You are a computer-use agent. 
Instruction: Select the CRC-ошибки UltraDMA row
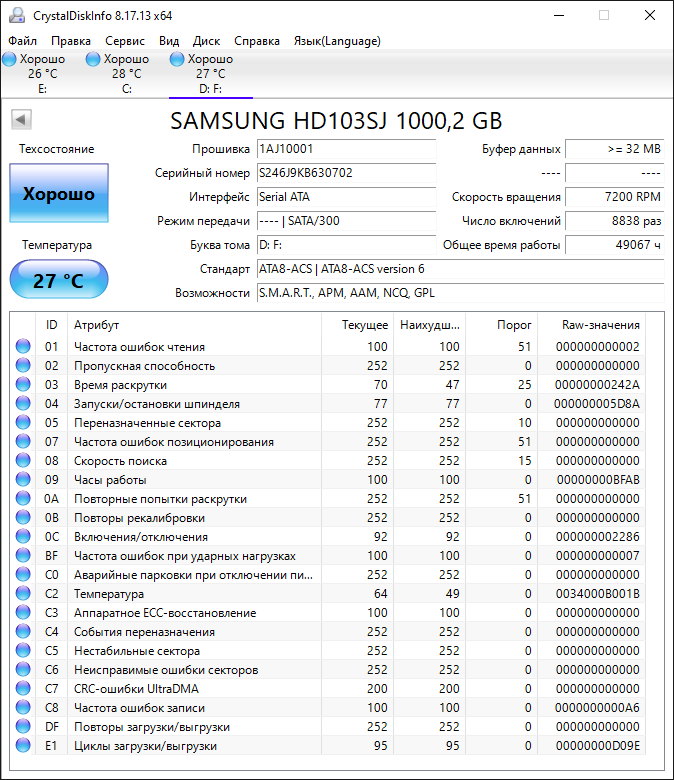pos(328,688)
